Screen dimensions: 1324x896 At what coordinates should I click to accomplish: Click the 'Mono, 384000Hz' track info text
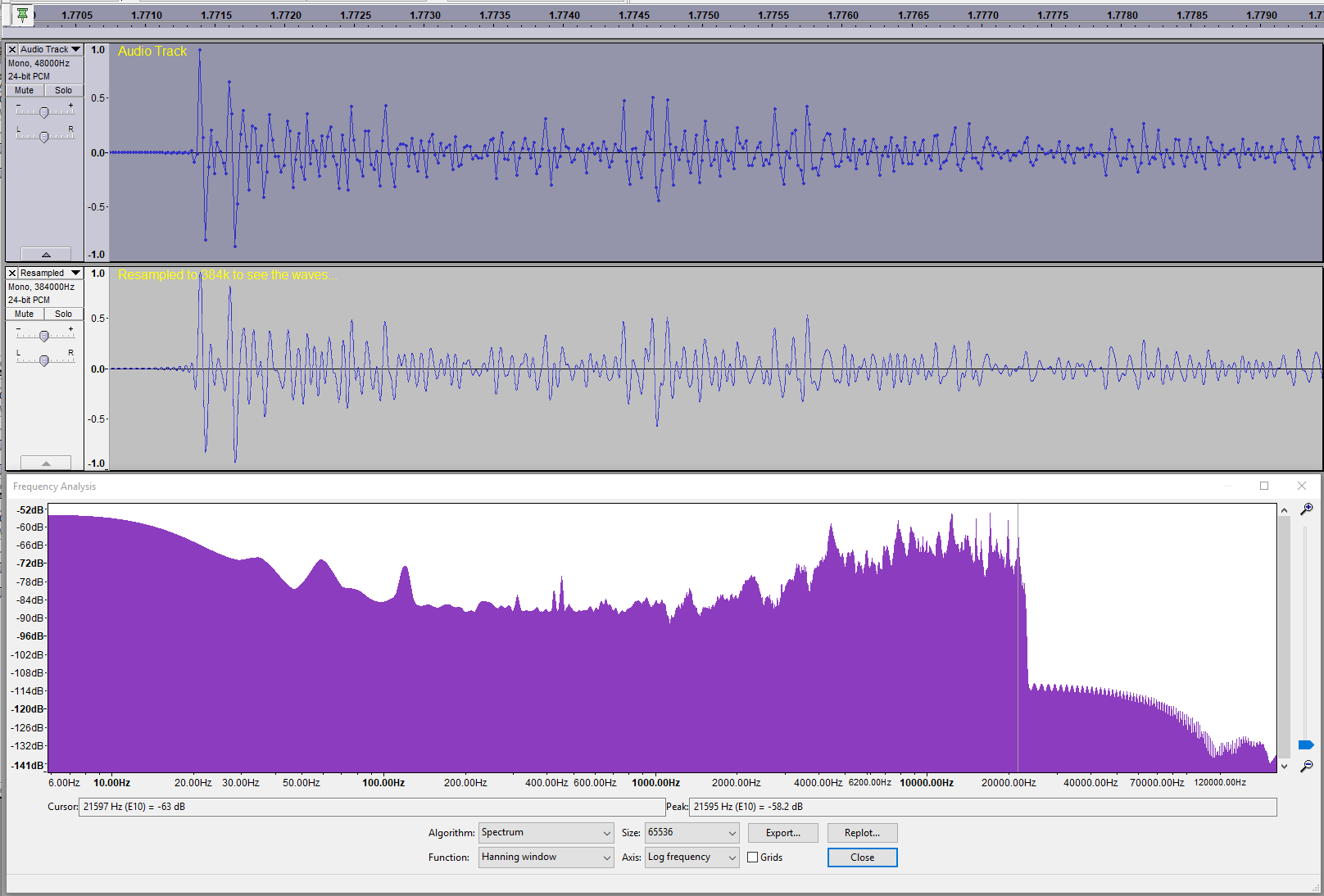pos(41,287)
